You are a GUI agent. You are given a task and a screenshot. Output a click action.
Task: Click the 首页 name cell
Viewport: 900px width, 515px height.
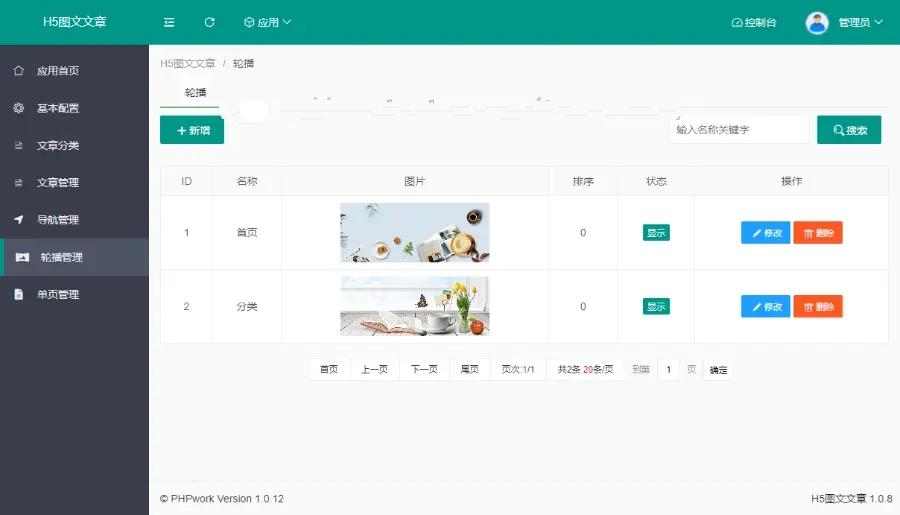(247, 233)
